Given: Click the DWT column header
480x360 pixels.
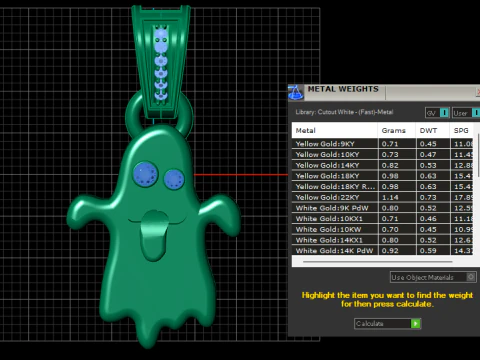Looking at the screenshot, I should click(x=432, y=130).
